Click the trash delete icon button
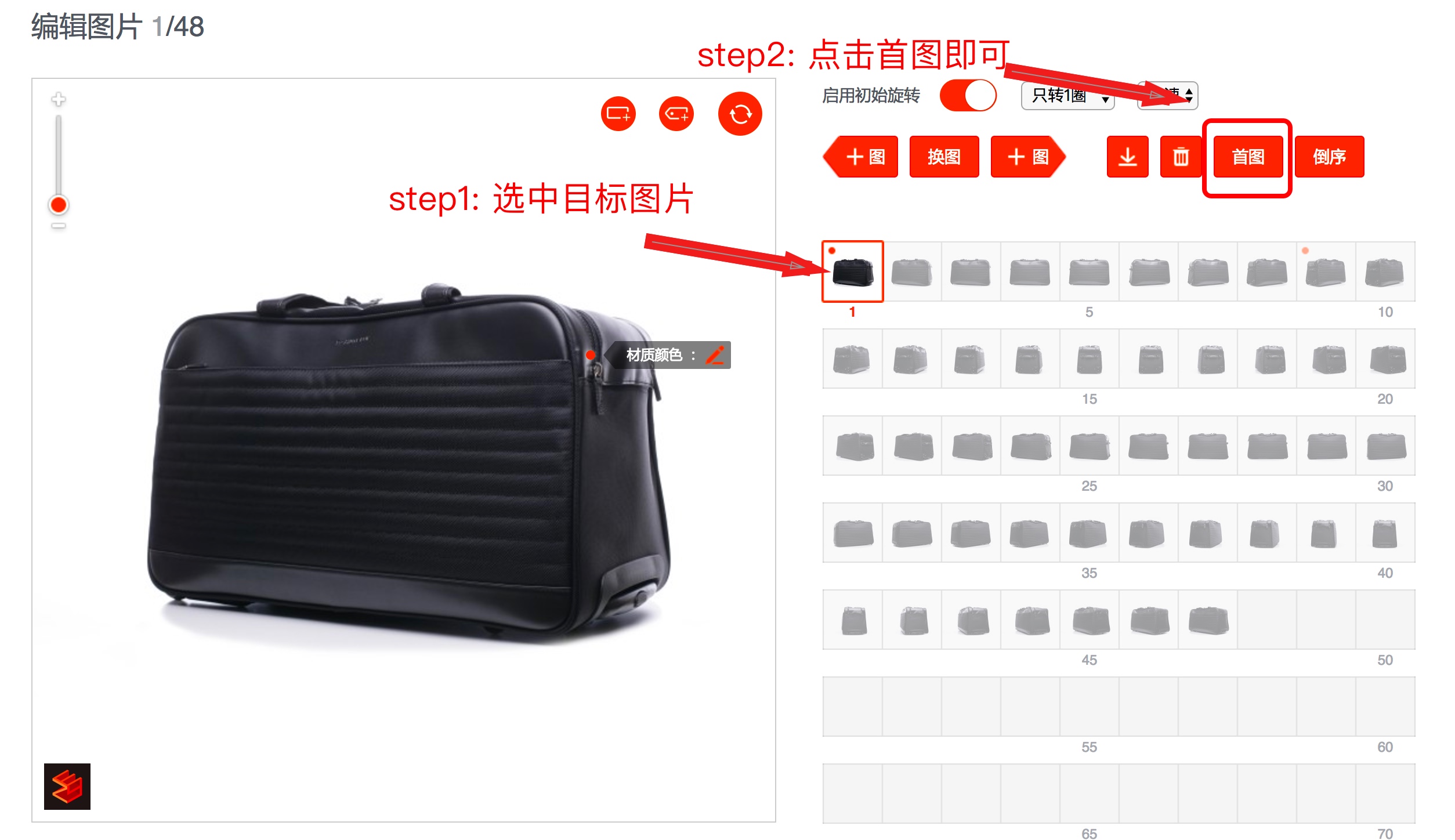Image resolution: width=1455 pixels, height=840 pixels. pos(1181,157)
